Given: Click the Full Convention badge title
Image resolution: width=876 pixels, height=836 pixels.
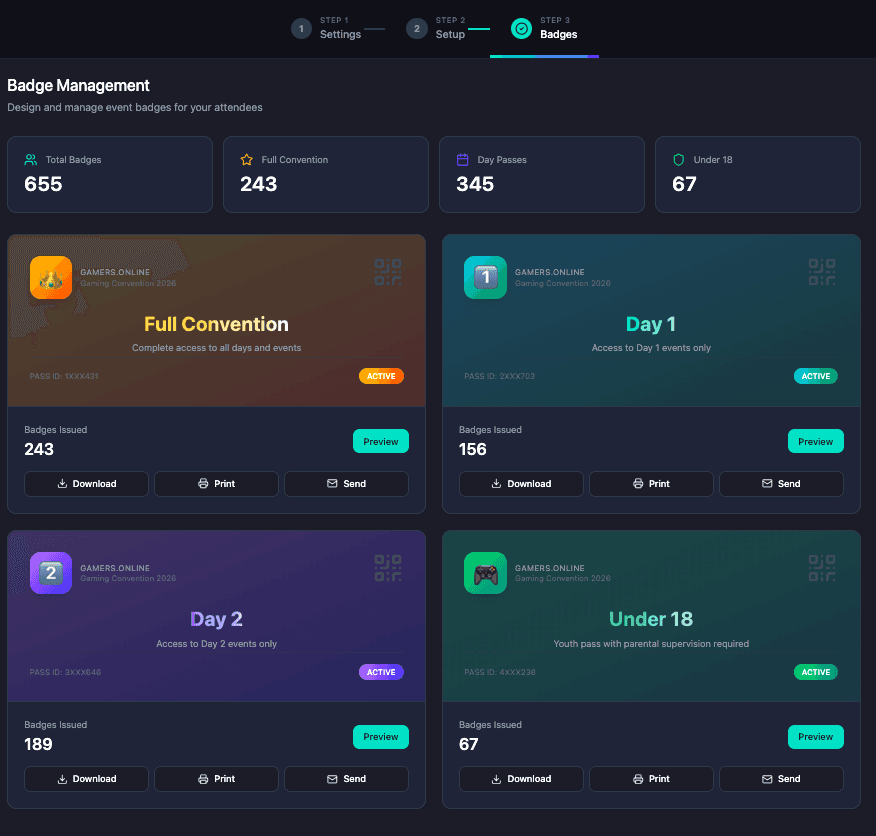Looking at the screenshot, I should 217,324.
